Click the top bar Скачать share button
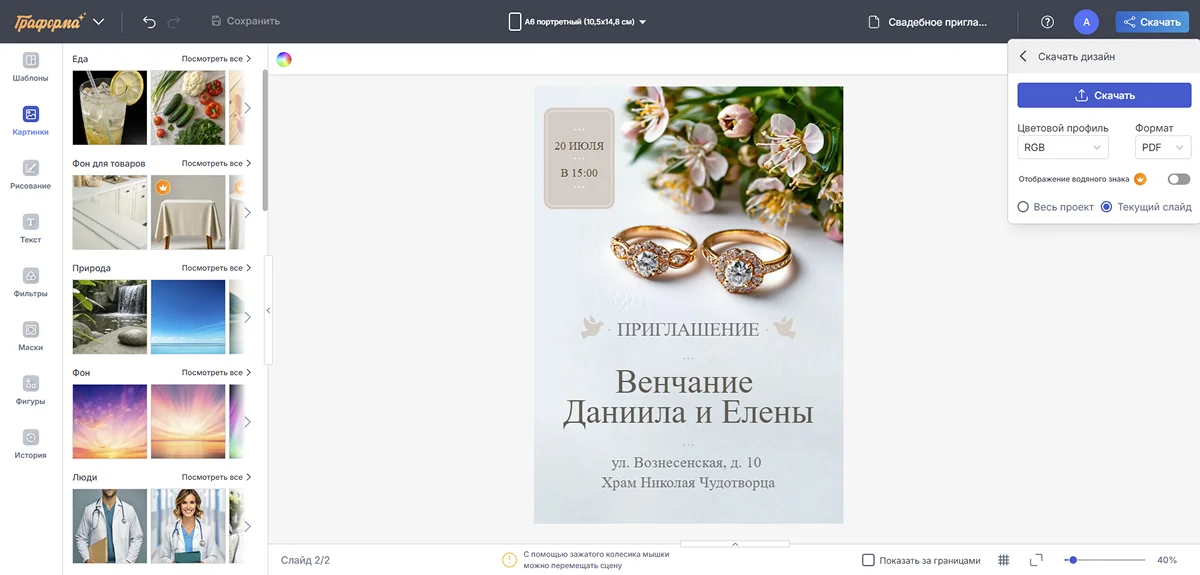Screen dimensions: 1200x575 pyautogui.click(x=1152, y=21)
